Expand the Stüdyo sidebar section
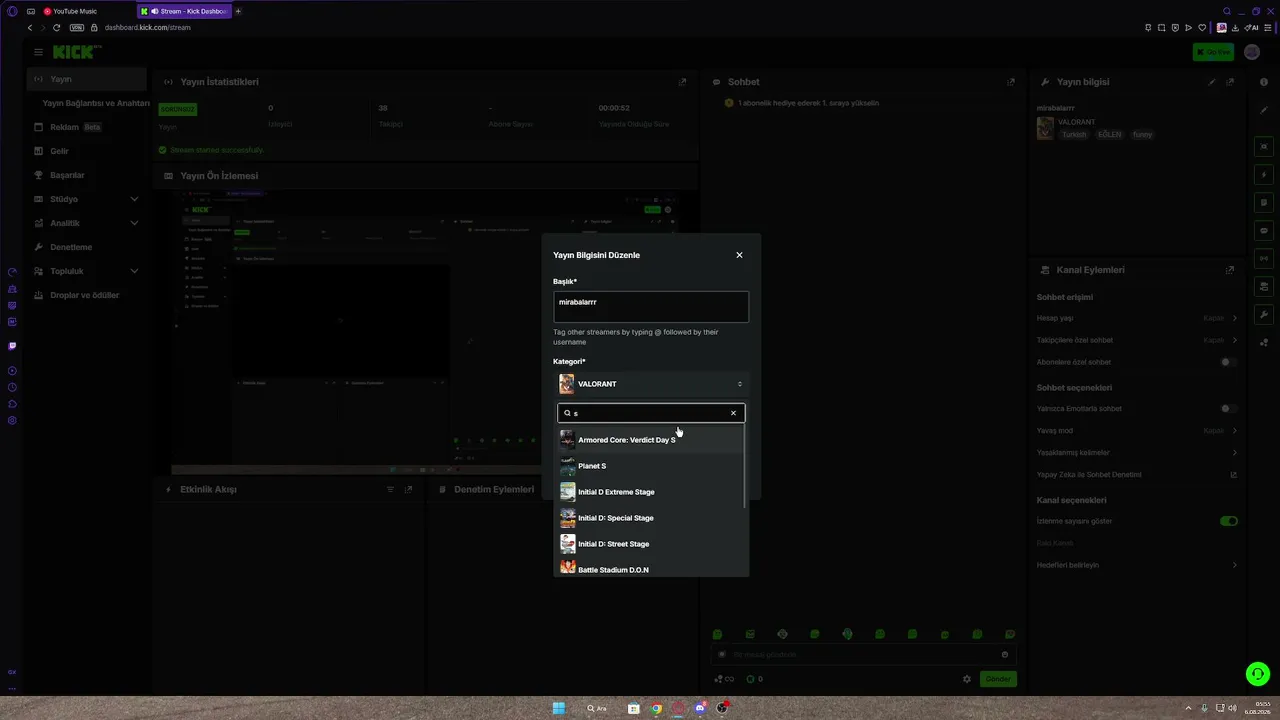Image resolution: width=1280 pixels, height=720 pixels. pyautogui.click(x=88, y=199)
